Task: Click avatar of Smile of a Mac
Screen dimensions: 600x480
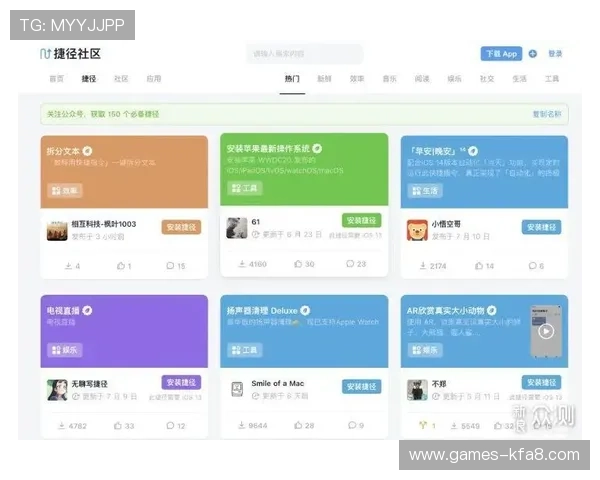Action: point(237,389)
